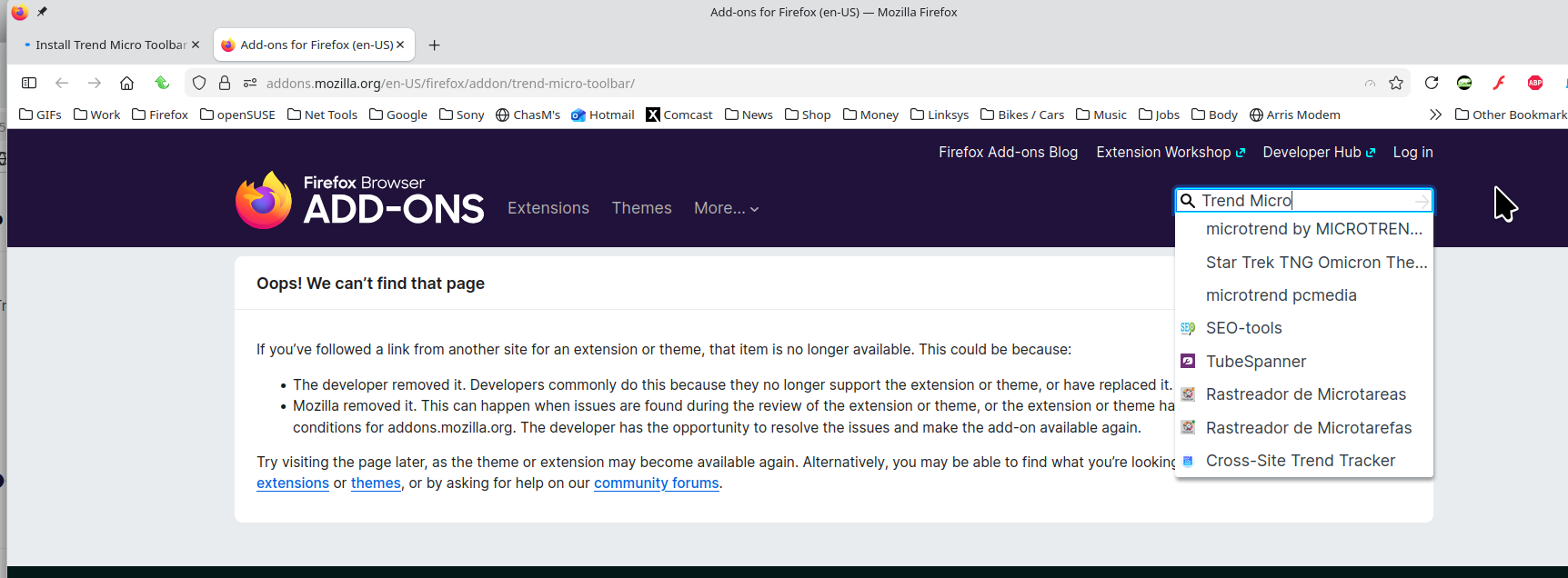Expand the More... menu in the Add-ons header
Screen dimensions: 1568x578
pos(727,208)
